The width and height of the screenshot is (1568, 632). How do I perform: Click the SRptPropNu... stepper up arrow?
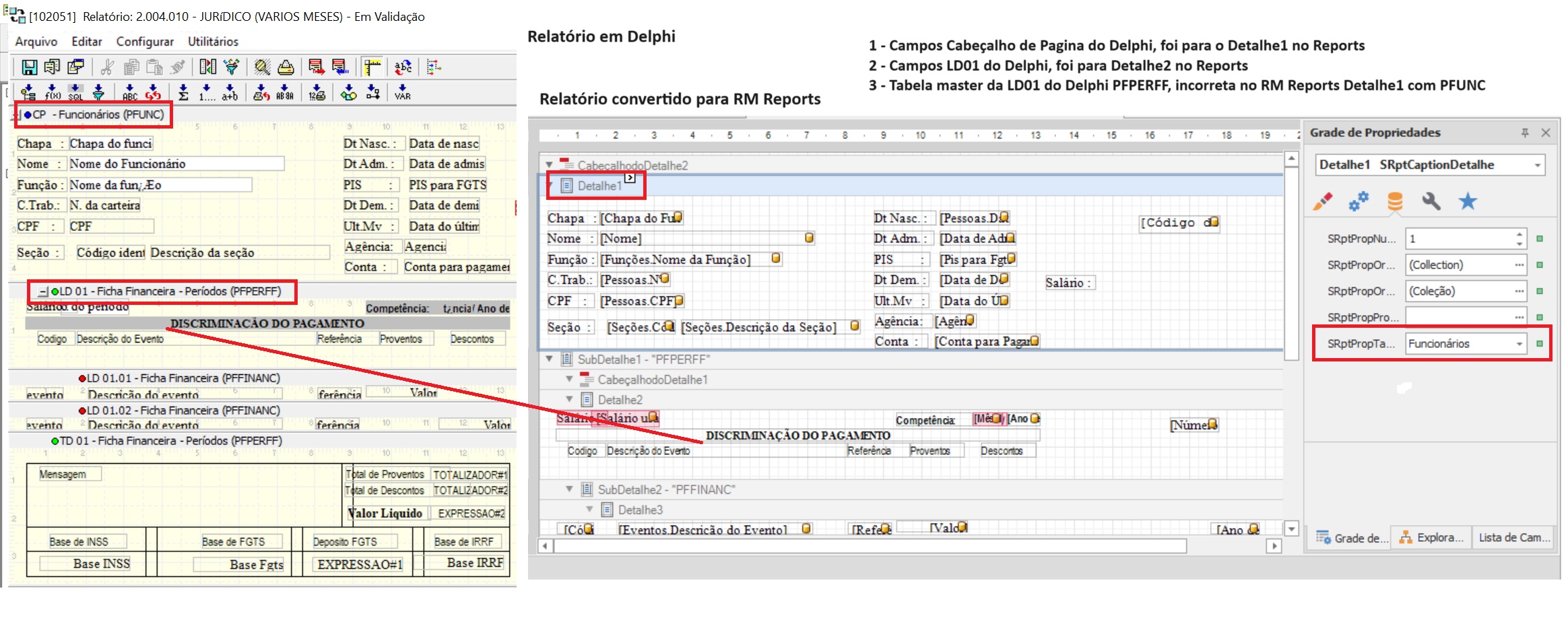coord(1520,234)
